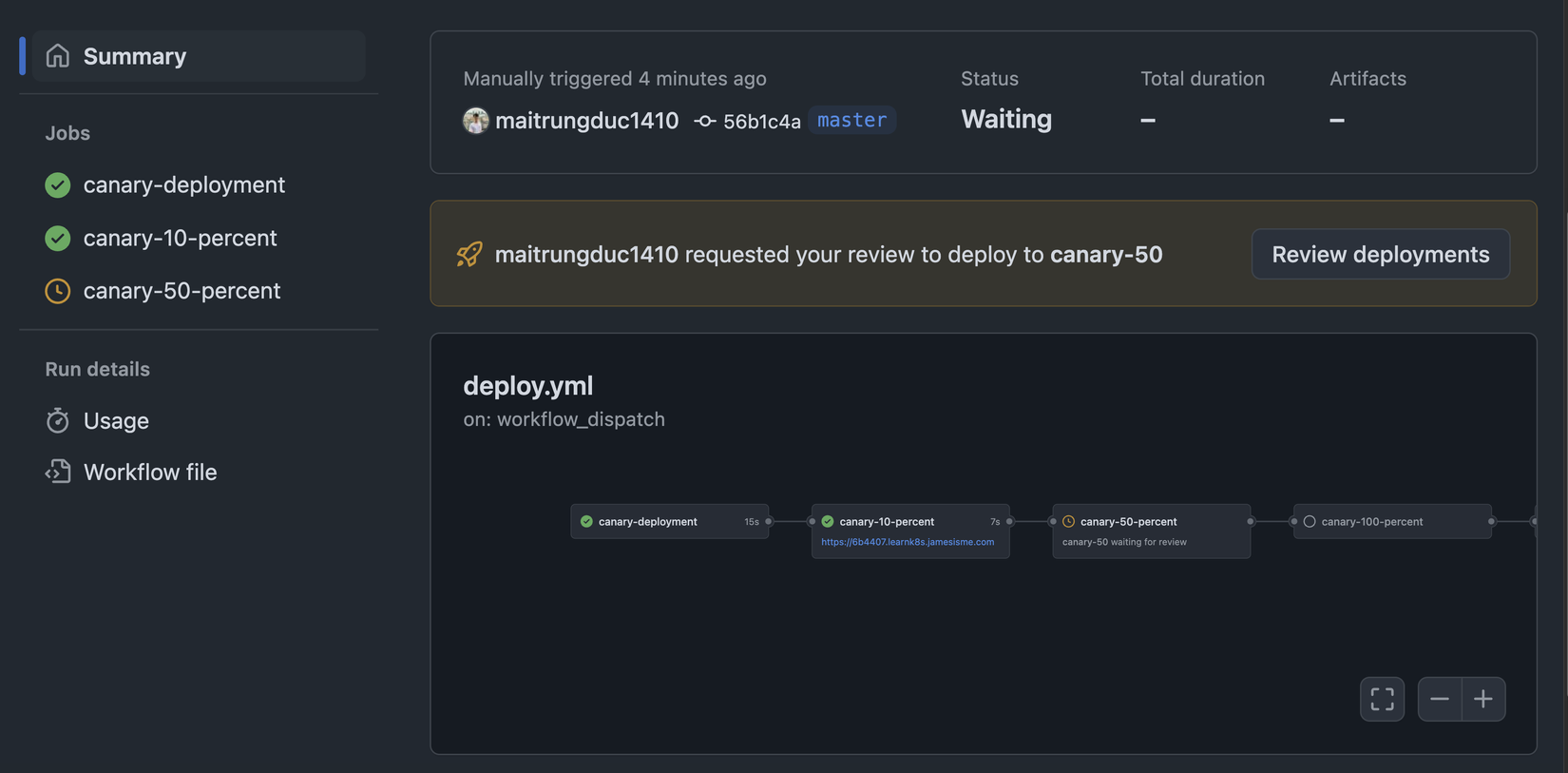Click the 15s duration on canary-deployment node

(x=752, y=522)
